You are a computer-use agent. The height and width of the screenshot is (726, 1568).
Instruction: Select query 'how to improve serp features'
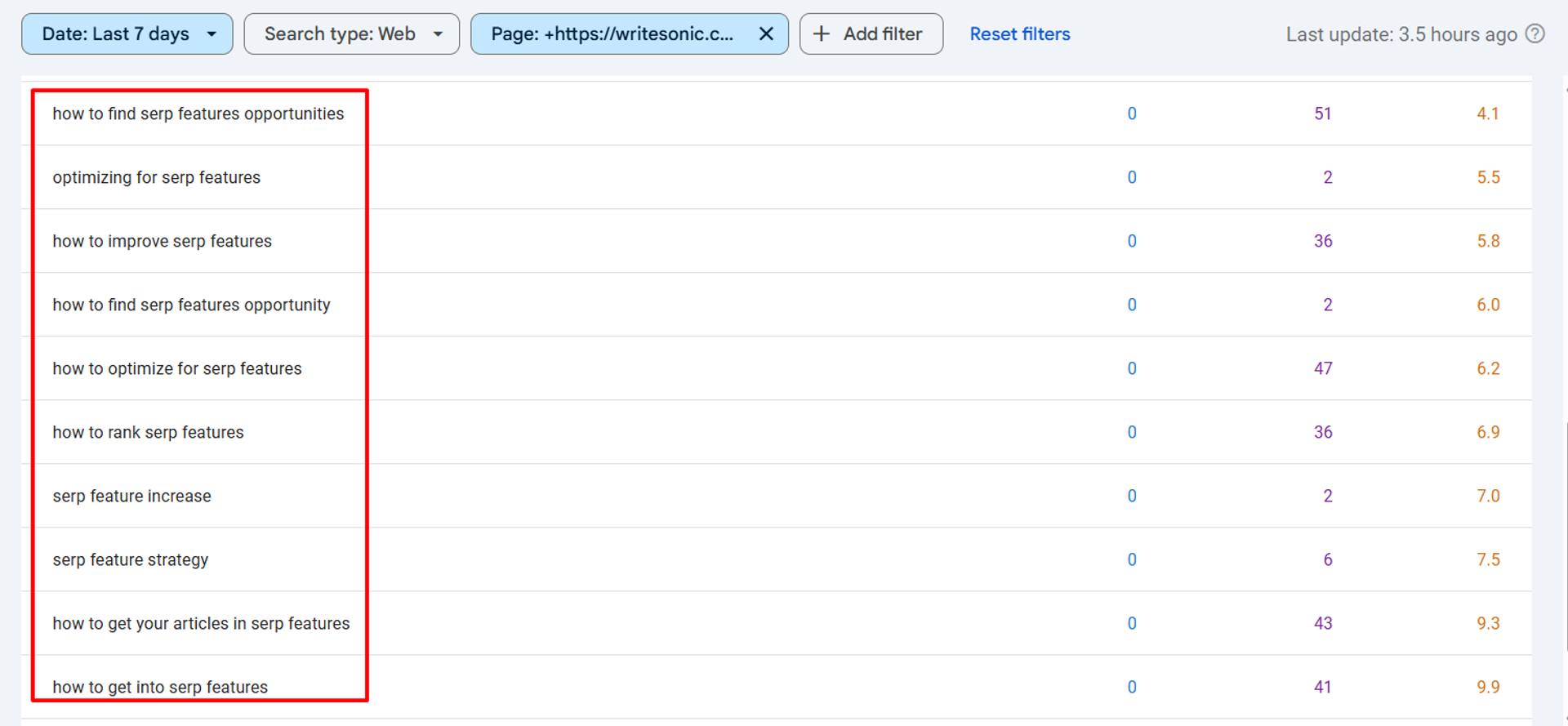click(x=163, y=241)
